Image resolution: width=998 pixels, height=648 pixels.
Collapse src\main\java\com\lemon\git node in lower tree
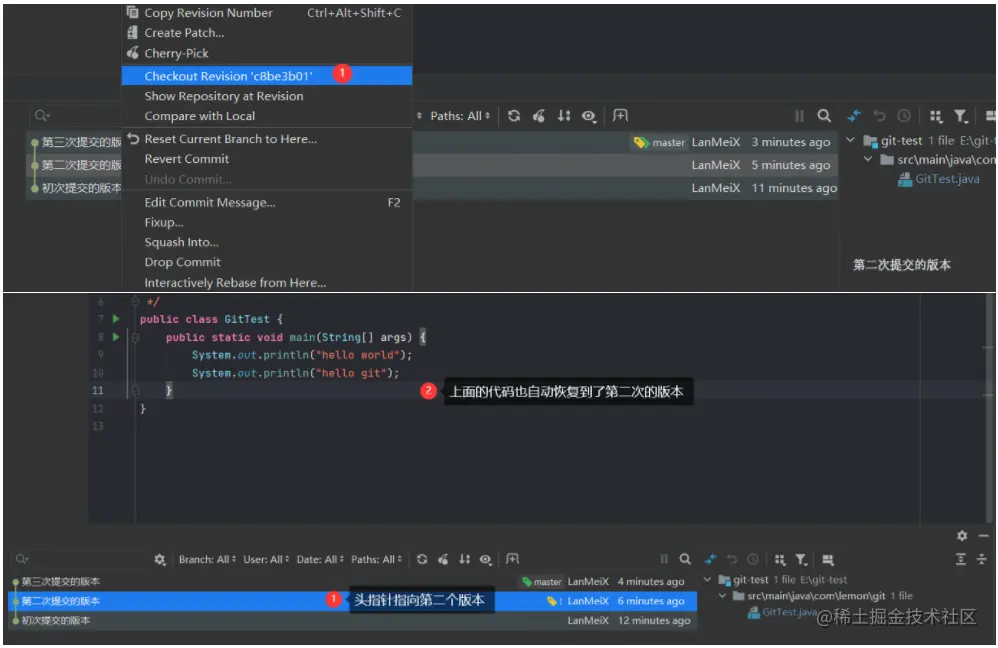click(722, 596)
